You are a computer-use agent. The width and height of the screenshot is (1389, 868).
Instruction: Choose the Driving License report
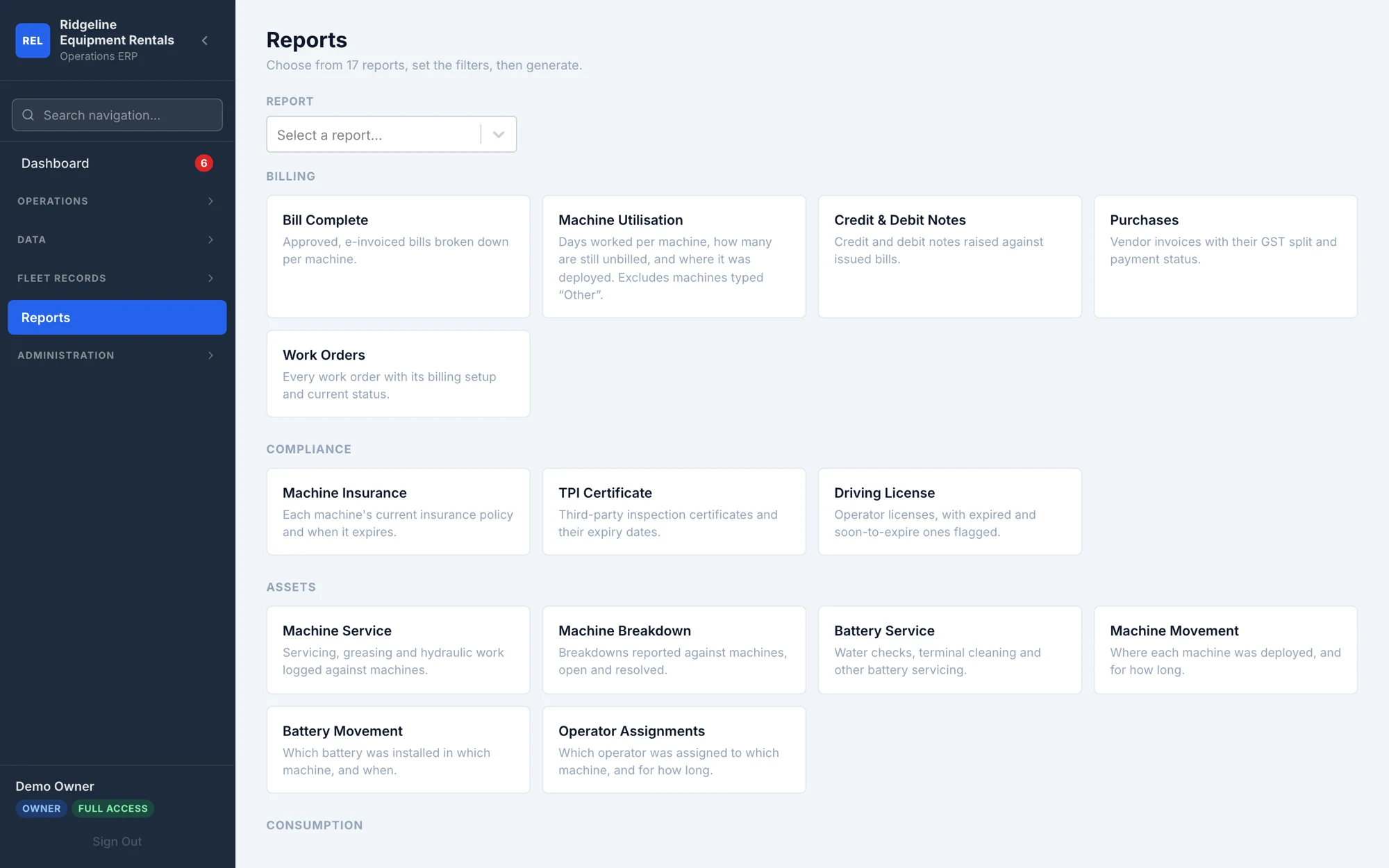click(949, 512)
